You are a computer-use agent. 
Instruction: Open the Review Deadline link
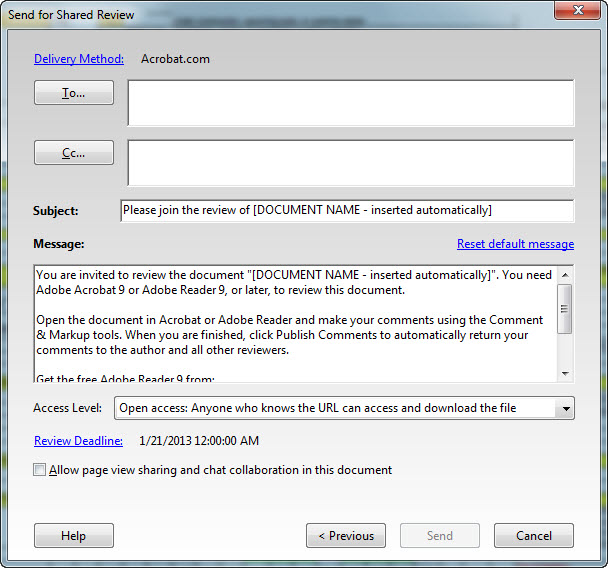click(78, 441)
